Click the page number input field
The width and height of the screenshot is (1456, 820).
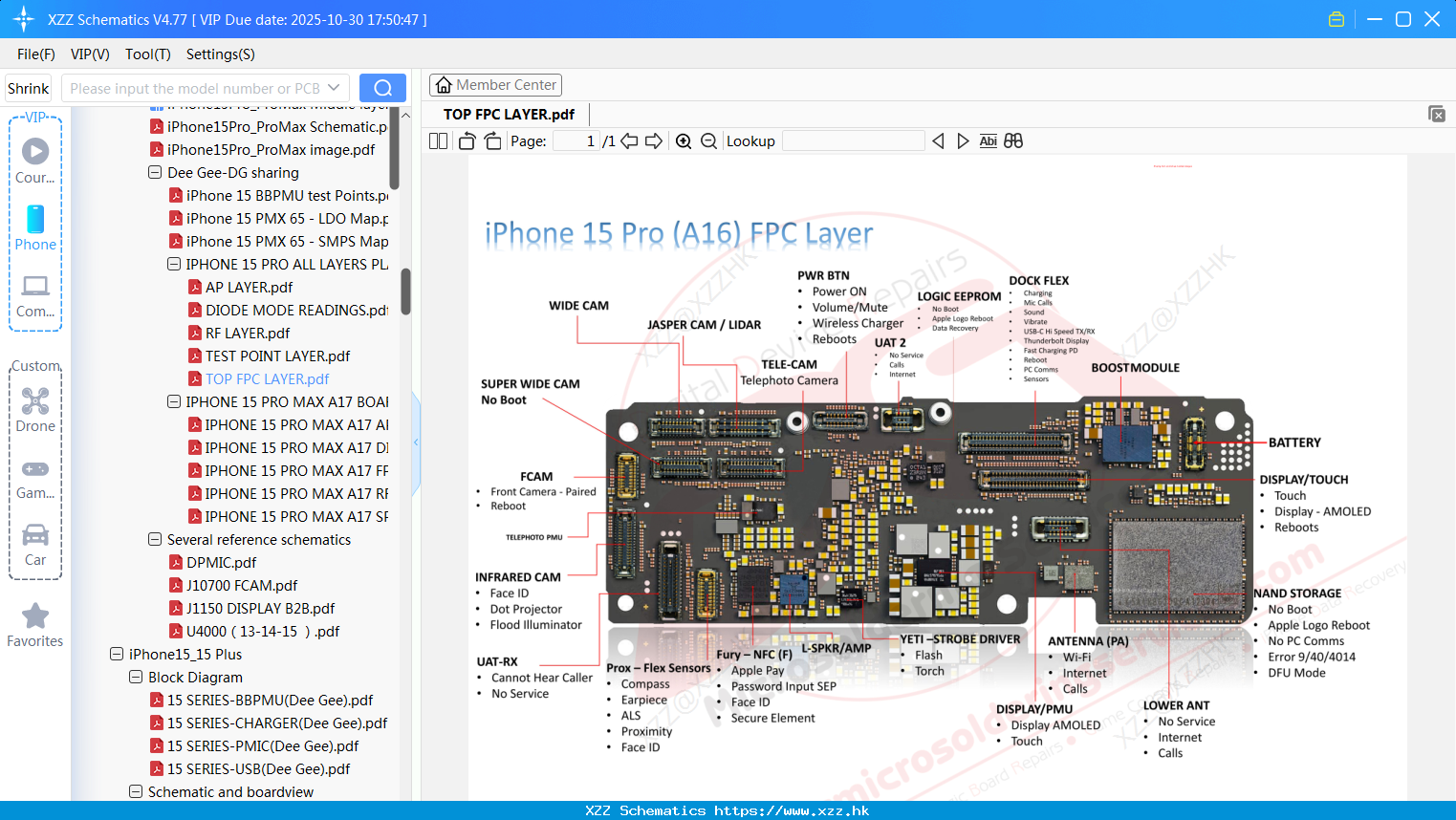tap(576, 140)
